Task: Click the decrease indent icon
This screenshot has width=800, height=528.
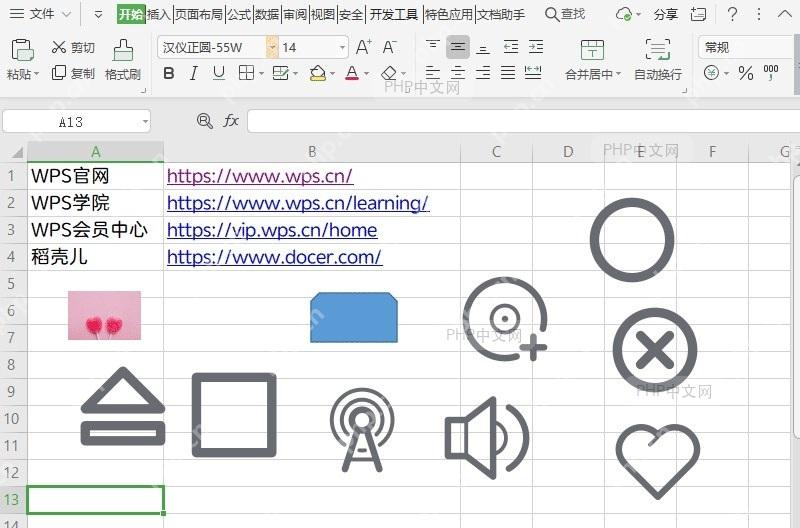Action: [511, 47]
